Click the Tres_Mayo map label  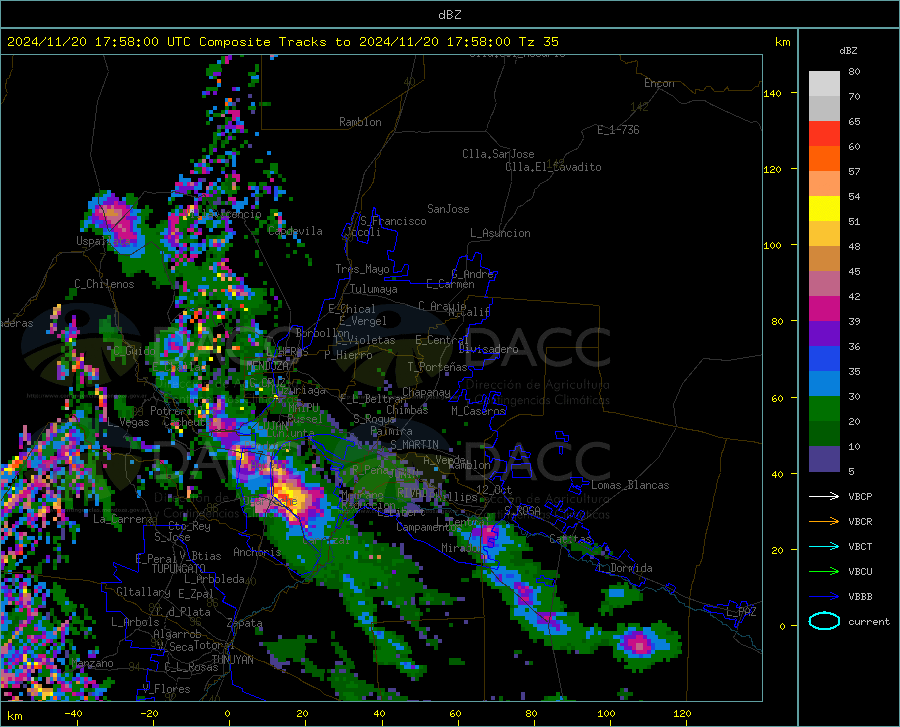click(x=362, y=269)
